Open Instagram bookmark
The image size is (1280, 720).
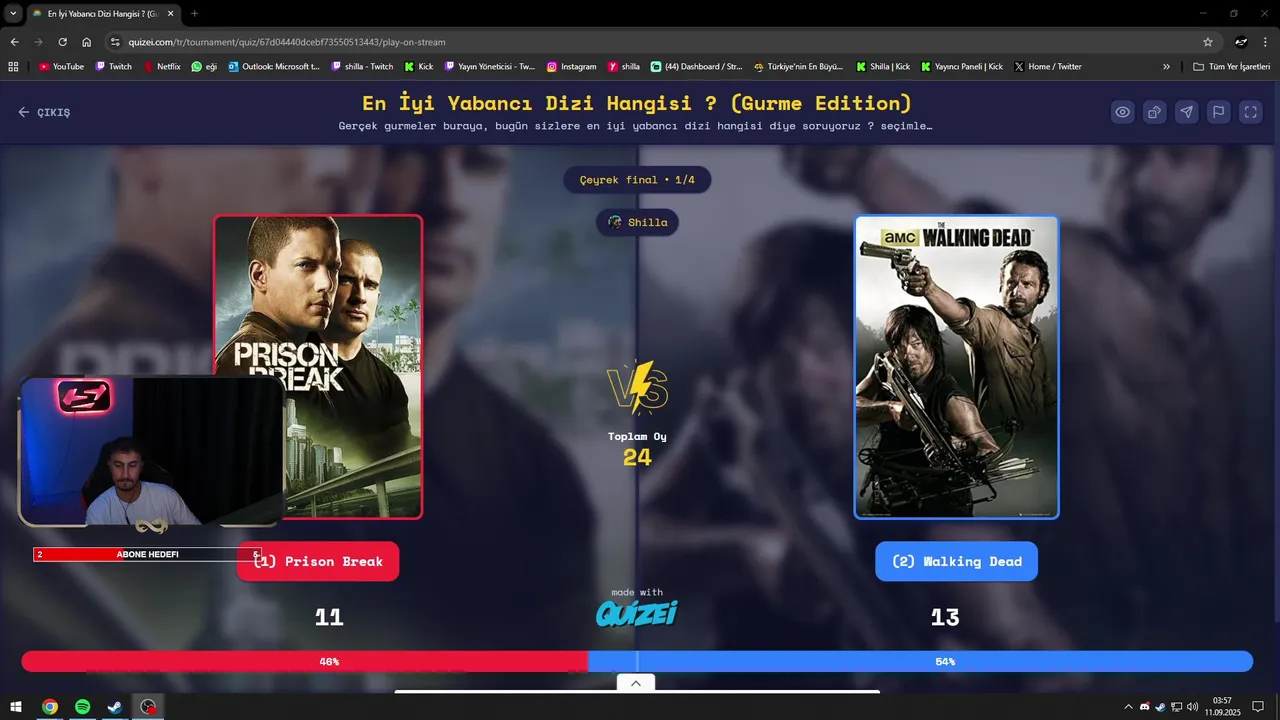point(571,66)
